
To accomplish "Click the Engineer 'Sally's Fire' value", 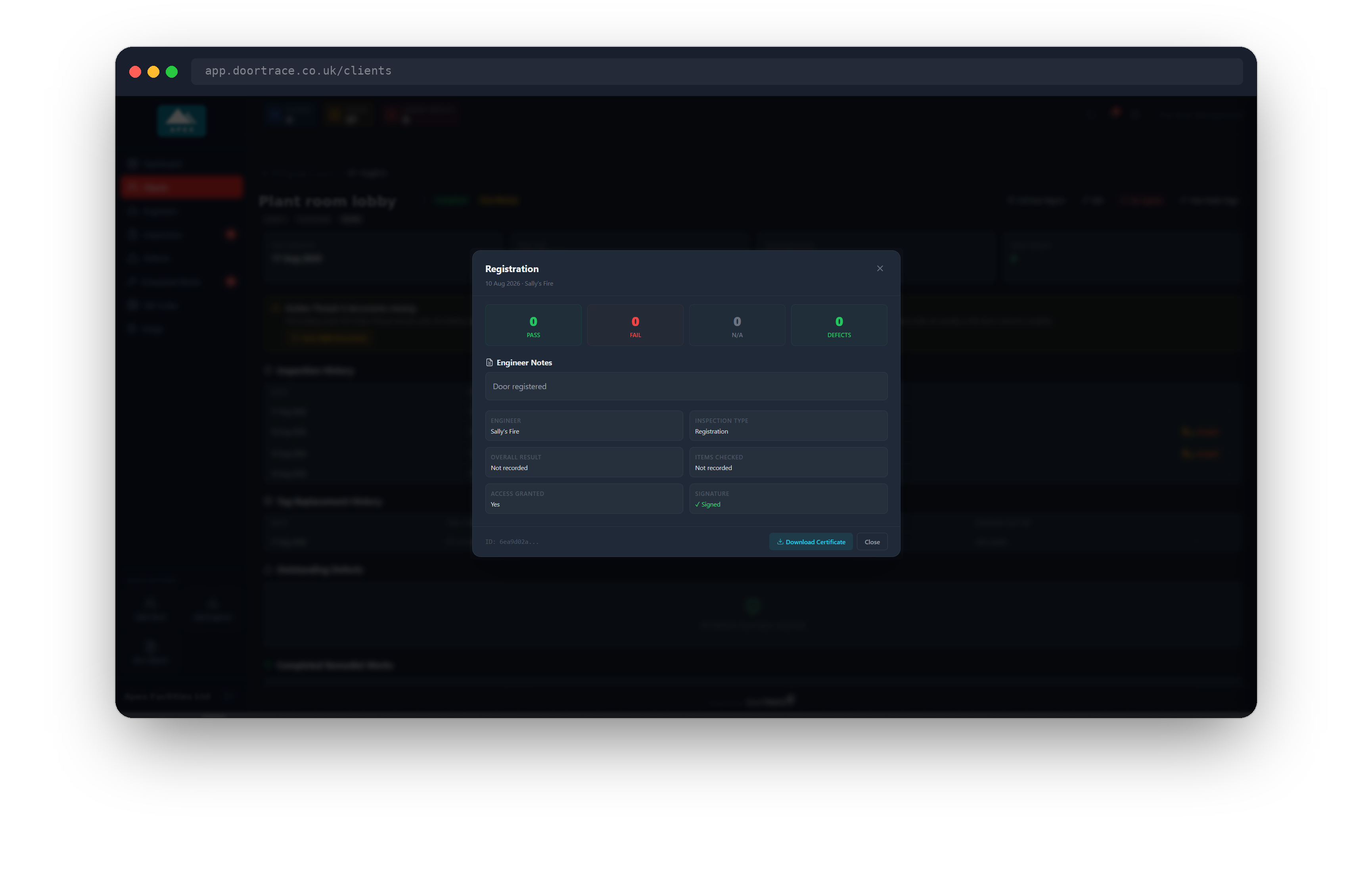I will pos(505,432).
